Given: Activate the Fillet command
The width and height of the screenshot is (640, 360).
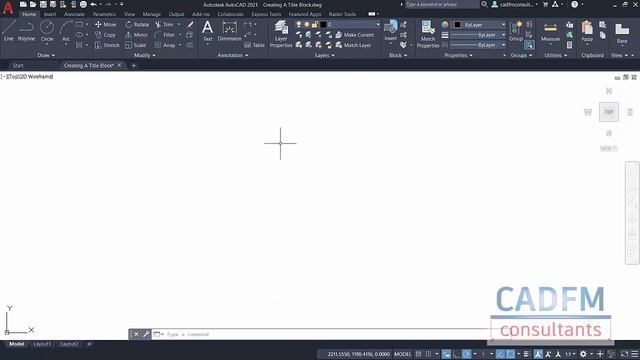Looking at the screenshot, I should [x=165, y=35].
